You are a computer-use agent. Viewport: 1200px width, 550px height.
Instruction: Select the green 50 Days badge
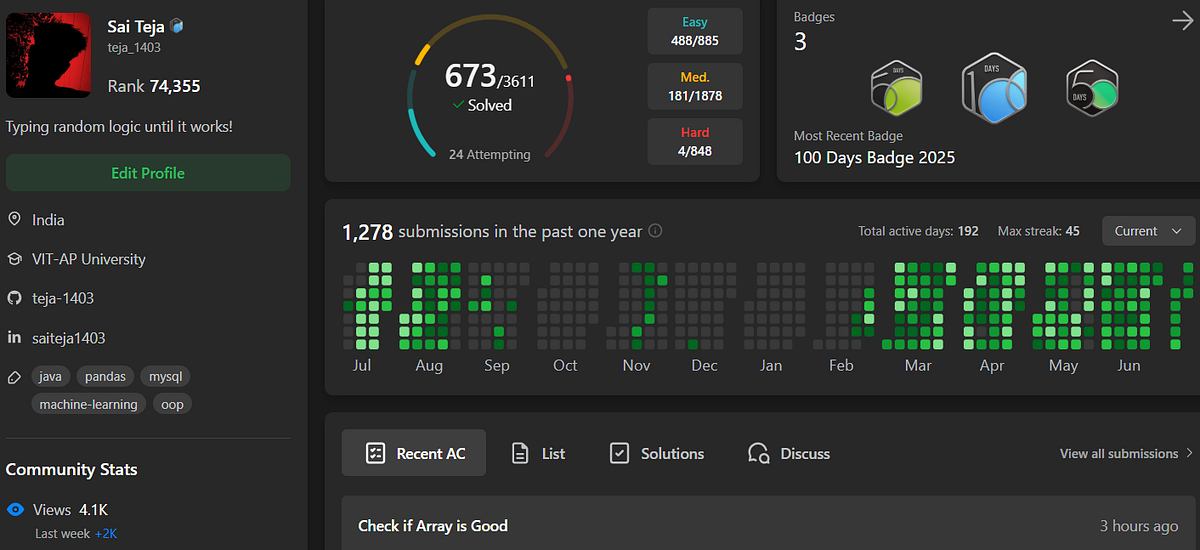point(1092,90)
